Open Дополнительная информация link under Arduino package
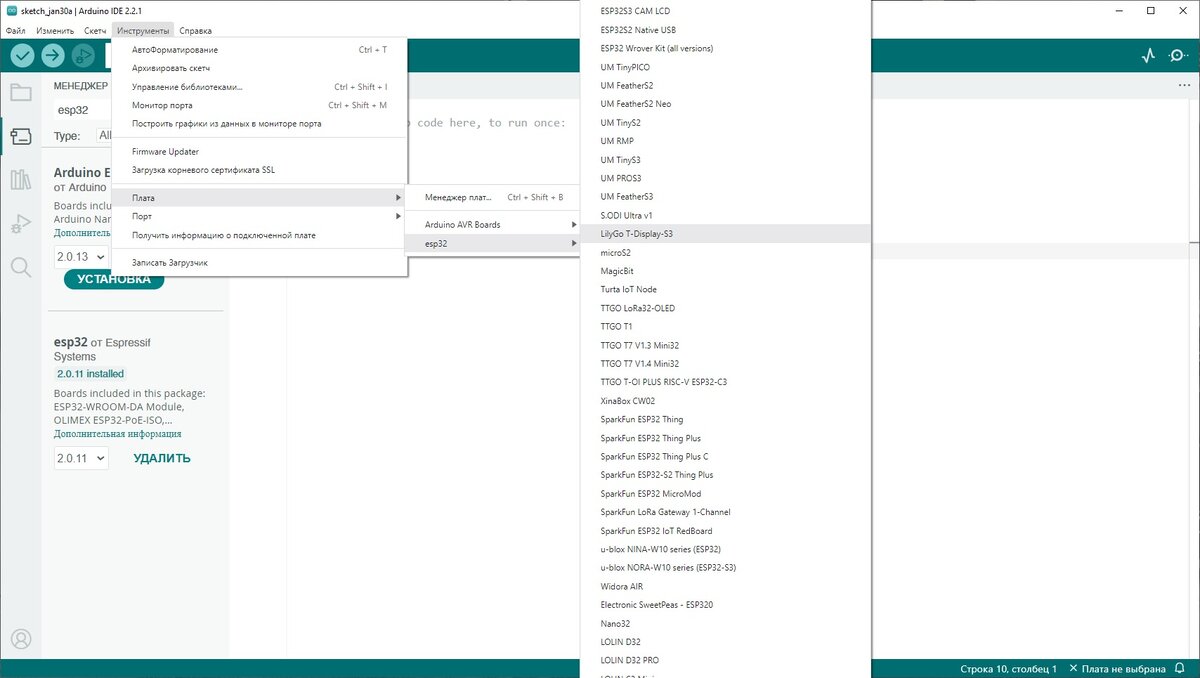Viewport: 1200px width, 678px height. [x=83, y=232]
